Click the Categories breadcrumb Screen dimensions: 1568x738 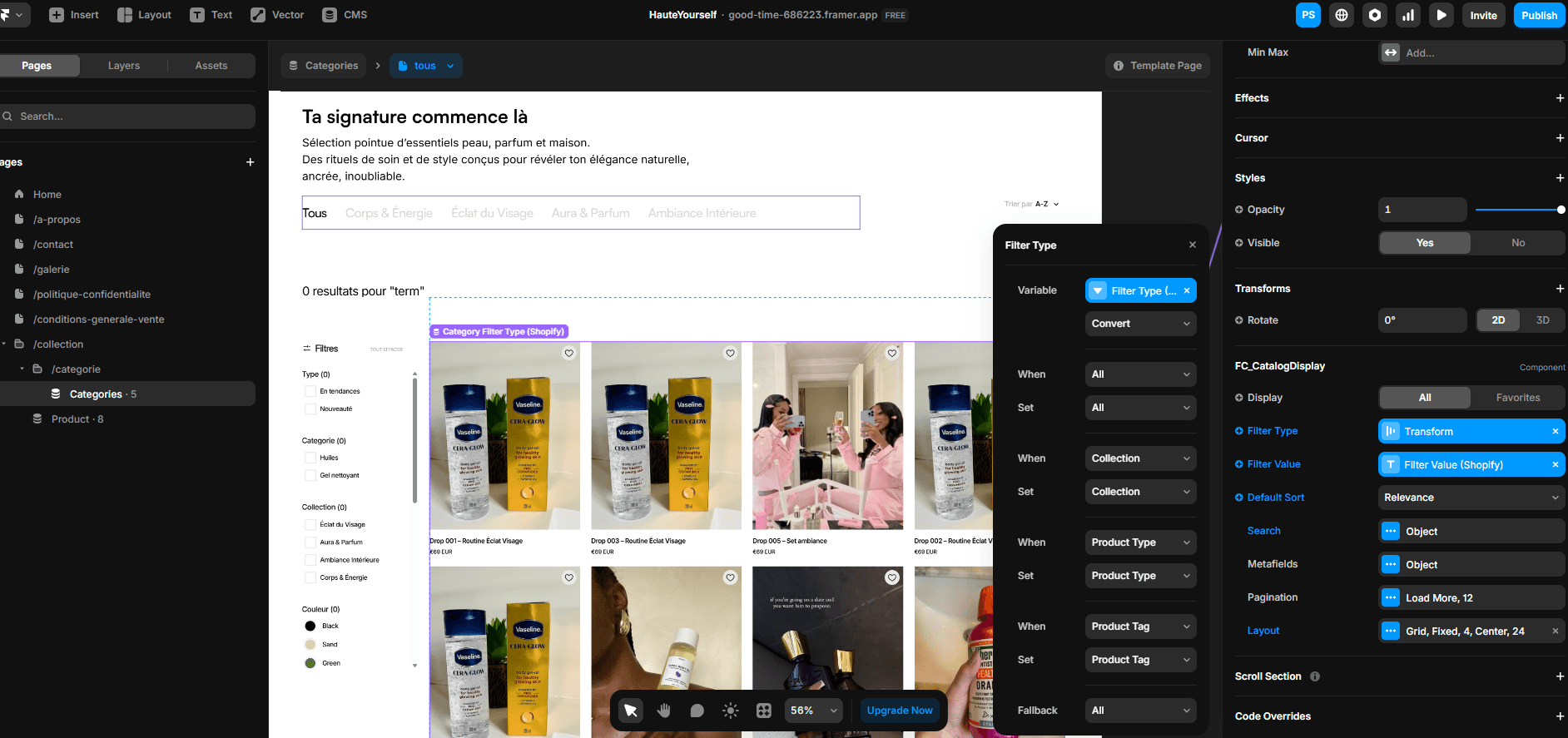click(324, 66)
